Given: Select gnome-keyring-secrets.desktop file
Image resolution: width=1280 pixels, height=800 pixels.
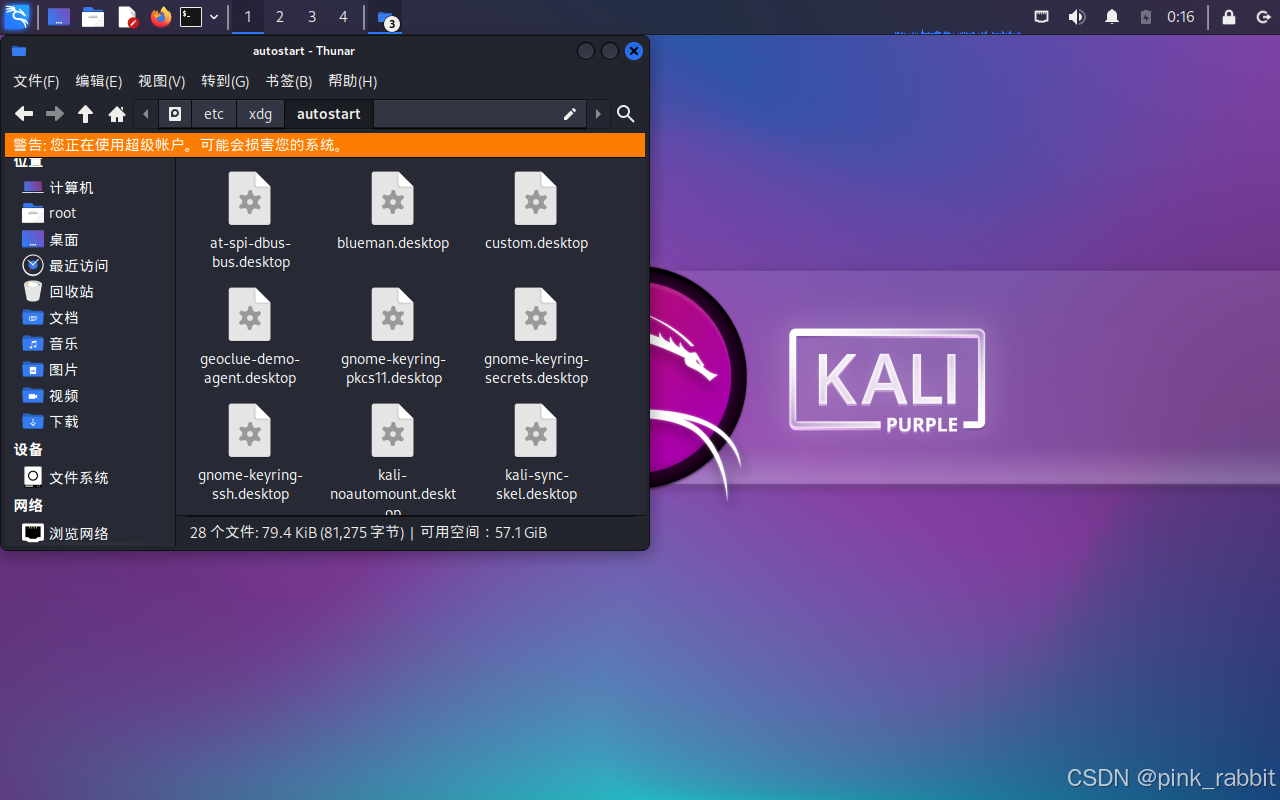Looking at the screenshot, I should [x=536, y=337].
